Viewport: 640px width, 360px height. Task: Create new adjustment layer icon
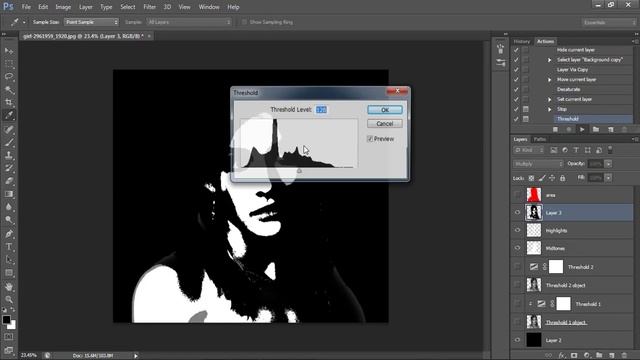(x=587, y=356)
